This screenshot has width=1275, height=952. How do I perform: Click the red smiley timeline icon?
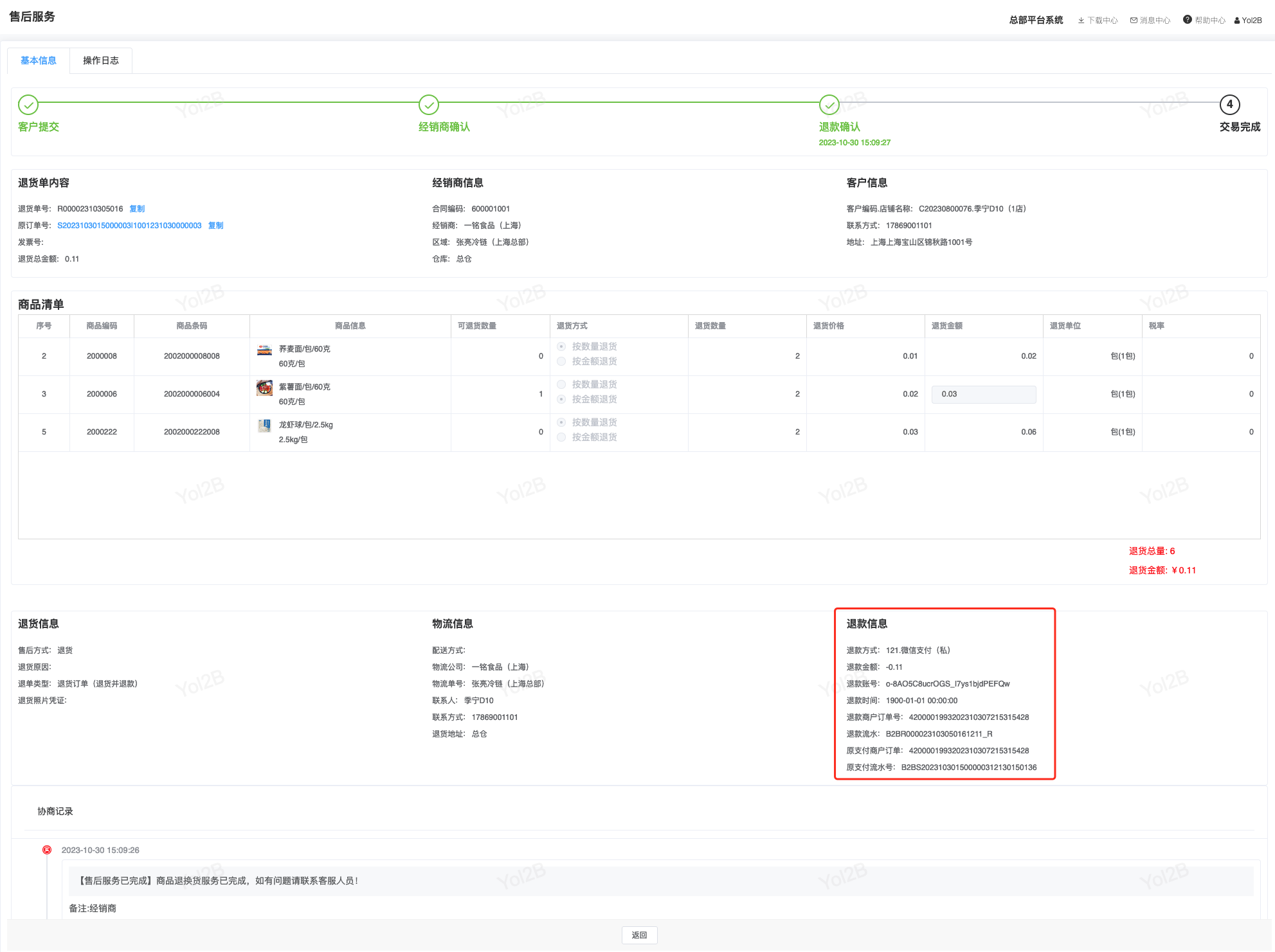(x=47, y=850)
